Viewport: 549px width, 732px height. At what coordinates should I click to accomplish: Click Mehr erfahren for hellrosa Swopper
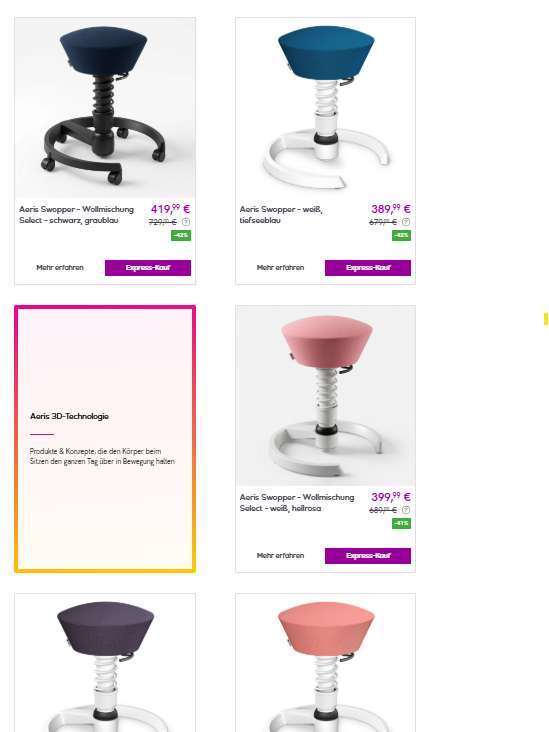(x=280, y=556)
